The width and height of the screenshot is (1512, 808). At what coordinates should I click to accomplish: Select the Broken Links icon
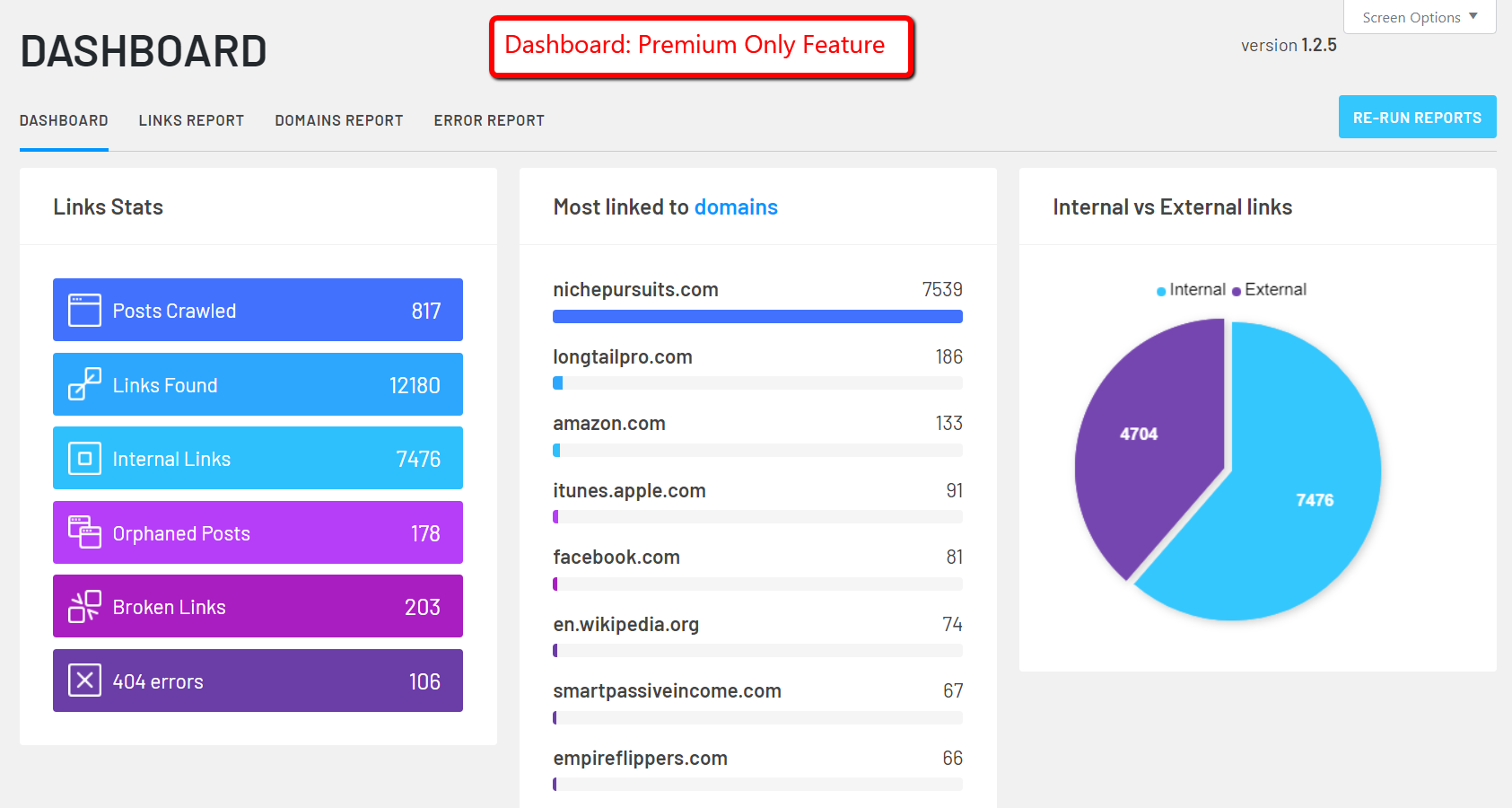point(83,606)
